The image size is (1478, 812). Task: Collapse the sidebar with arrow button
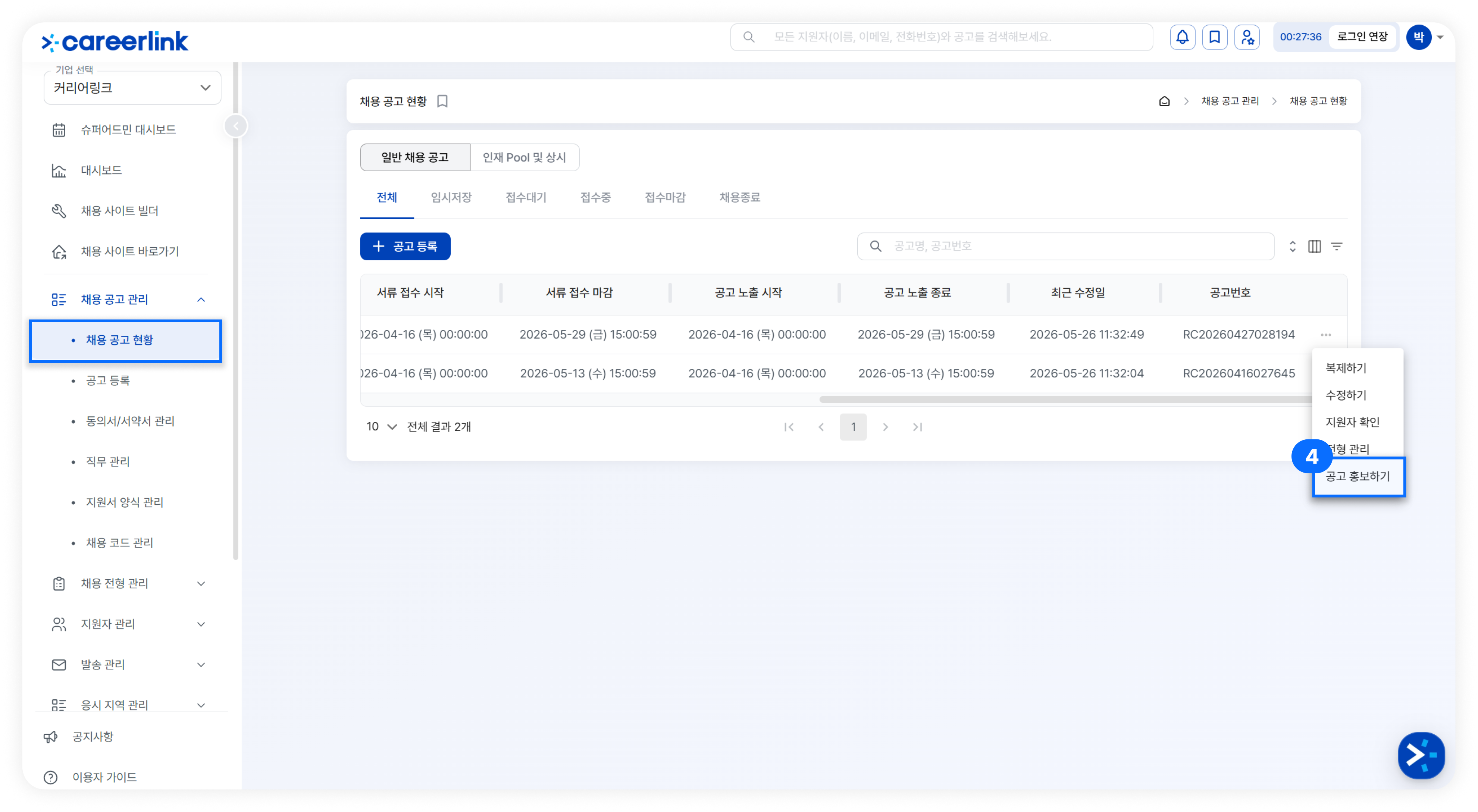(x=236, y=126)
